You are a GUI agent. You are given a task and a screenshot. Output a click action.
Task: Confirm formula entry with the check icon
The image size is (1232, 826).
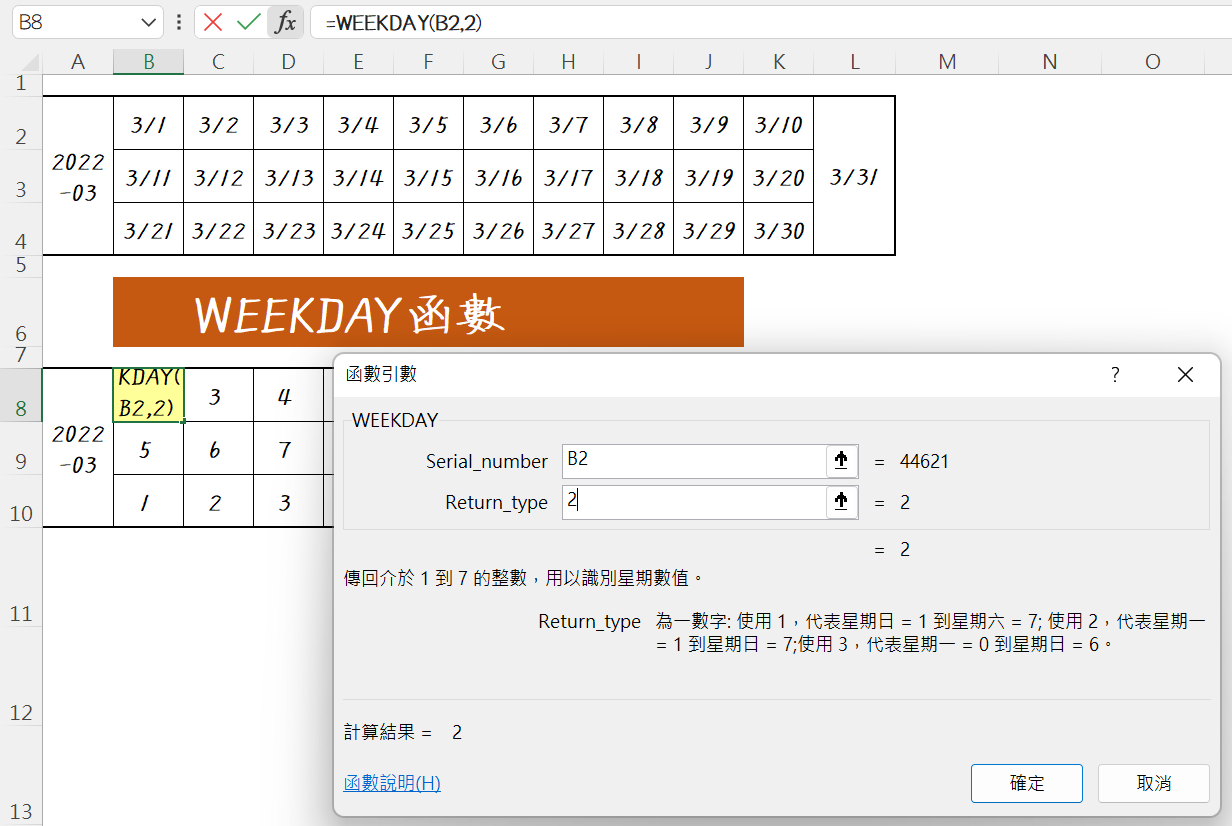coord(248,22)
